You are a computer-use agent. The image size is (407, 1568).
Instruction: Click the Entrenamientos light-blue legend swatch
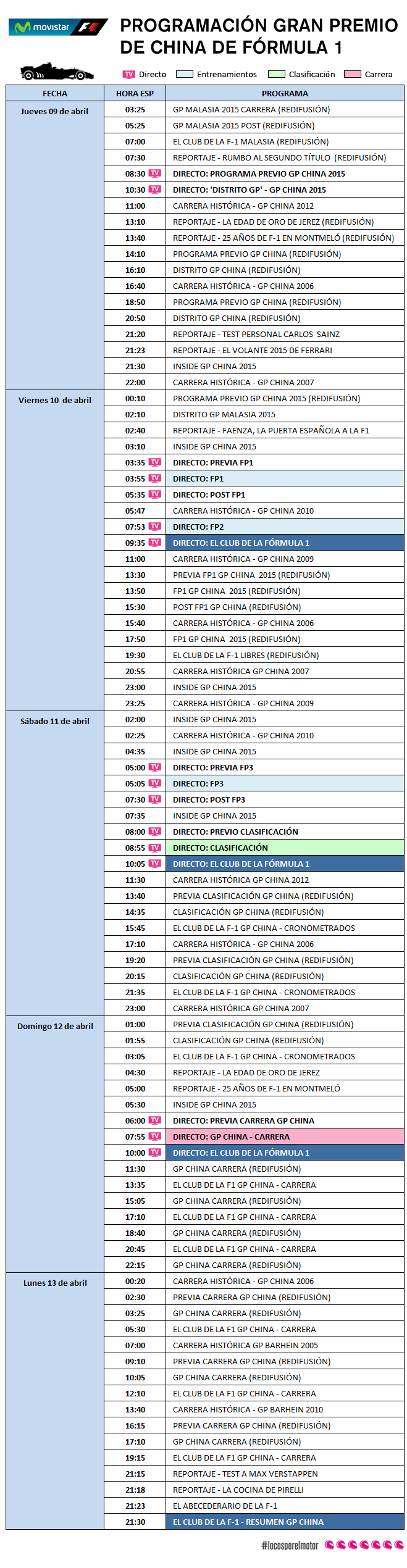185,75
